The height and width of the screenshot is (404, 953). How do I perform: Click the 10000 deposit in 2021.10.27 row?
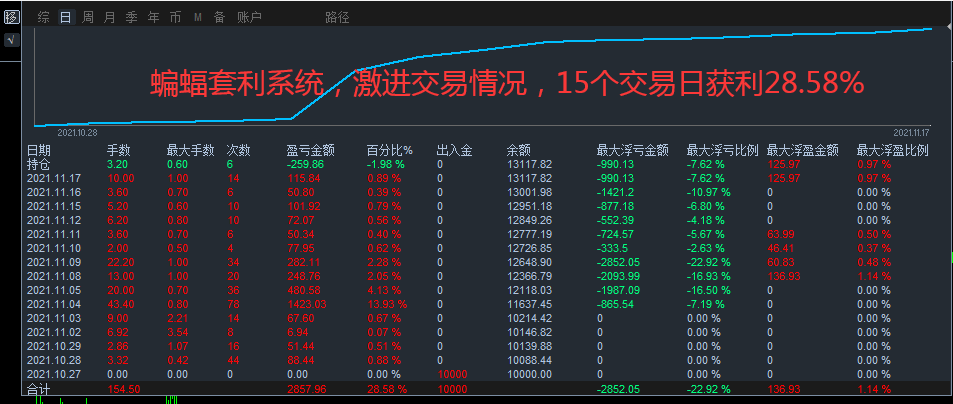click(x=452, y=374)
